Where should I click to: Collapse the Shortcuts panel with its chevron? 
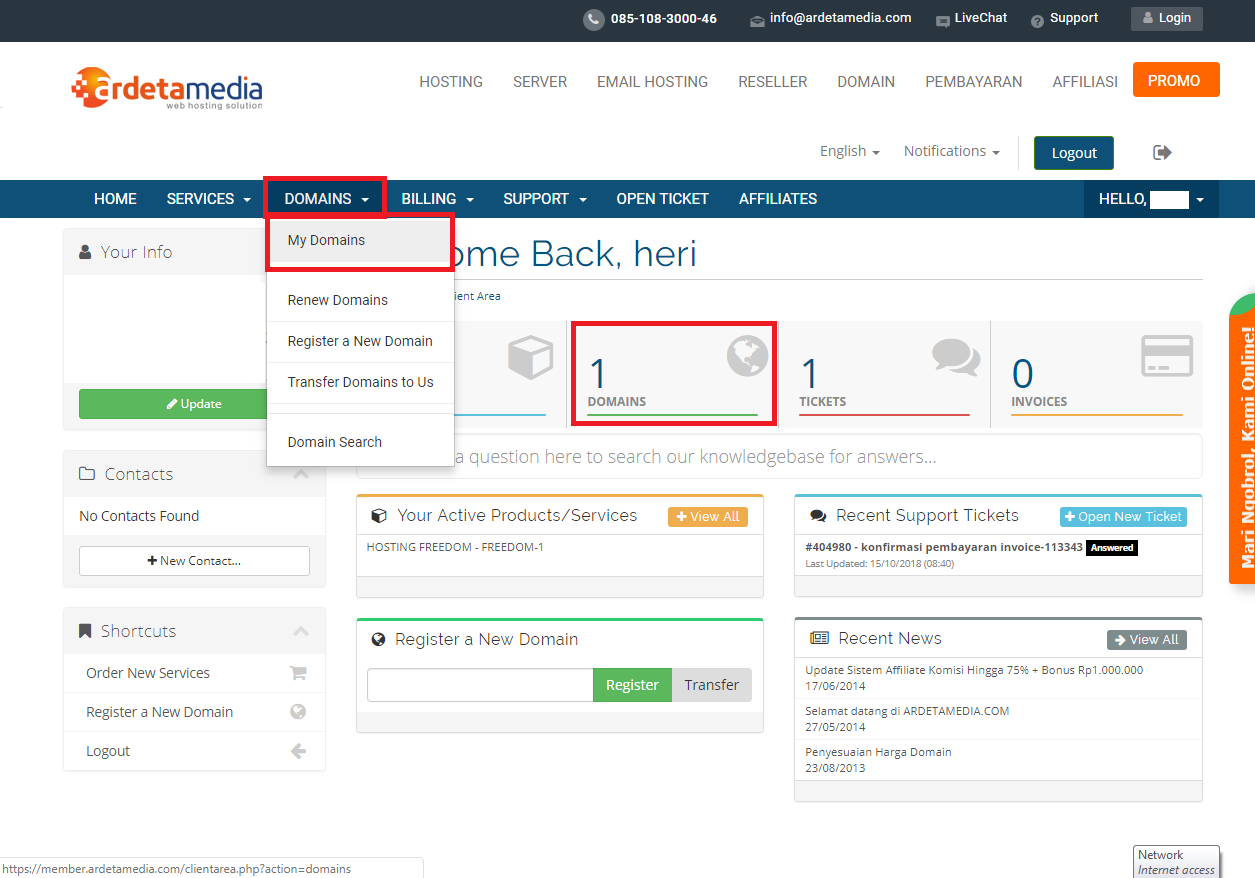[x=301, y=631]
